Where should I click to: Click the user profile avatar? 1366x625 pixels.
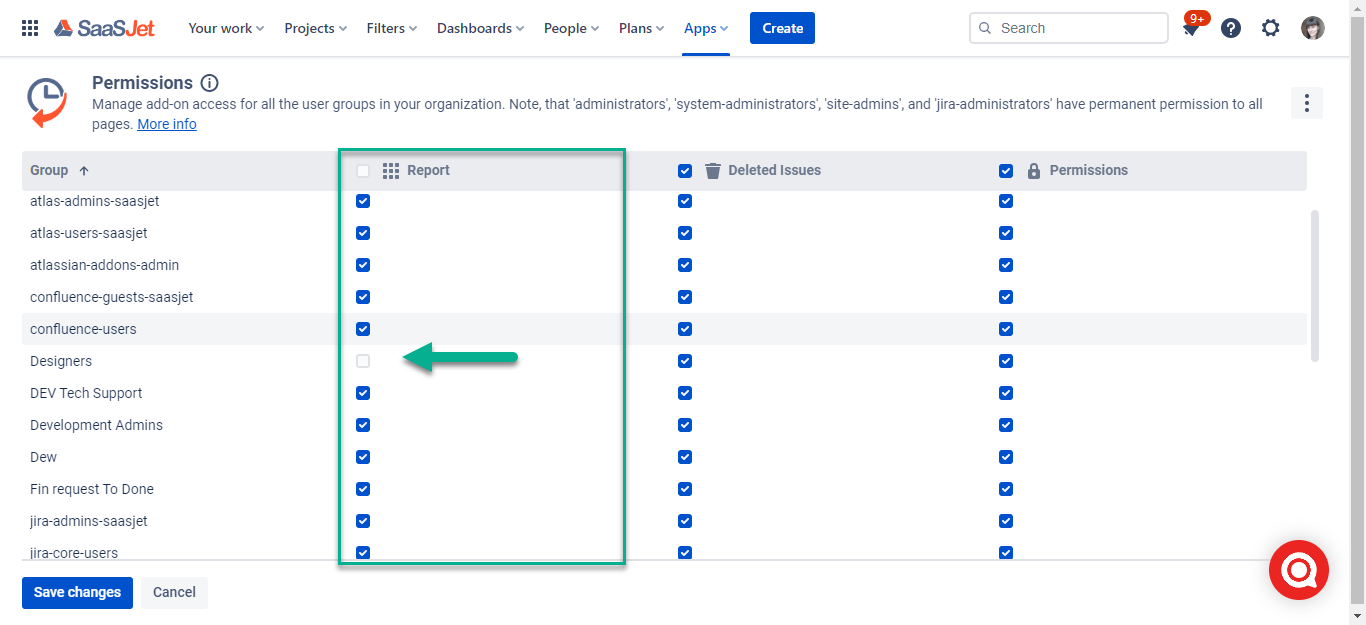tap(1312, 28)
